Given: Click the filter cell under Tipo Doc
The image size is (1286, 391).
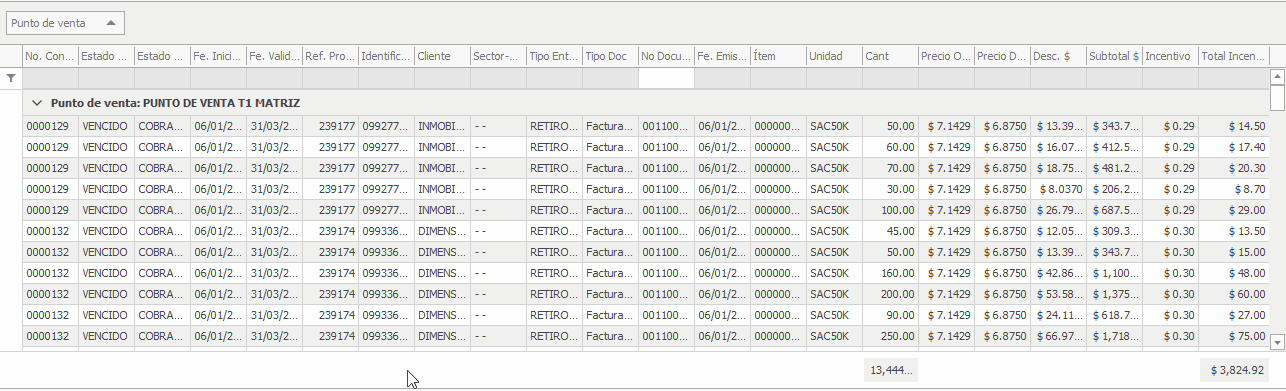Looking at the screenshot, I should tap(610, 78).
